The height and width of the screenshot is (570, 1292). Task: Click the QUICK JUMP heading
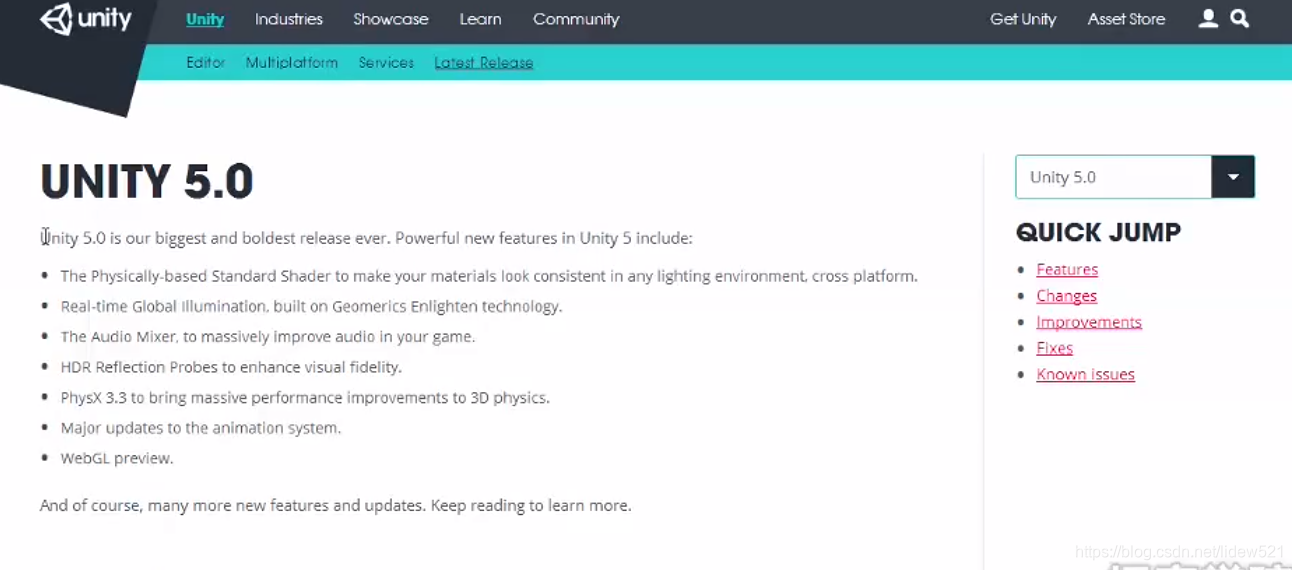(1098, 232)
